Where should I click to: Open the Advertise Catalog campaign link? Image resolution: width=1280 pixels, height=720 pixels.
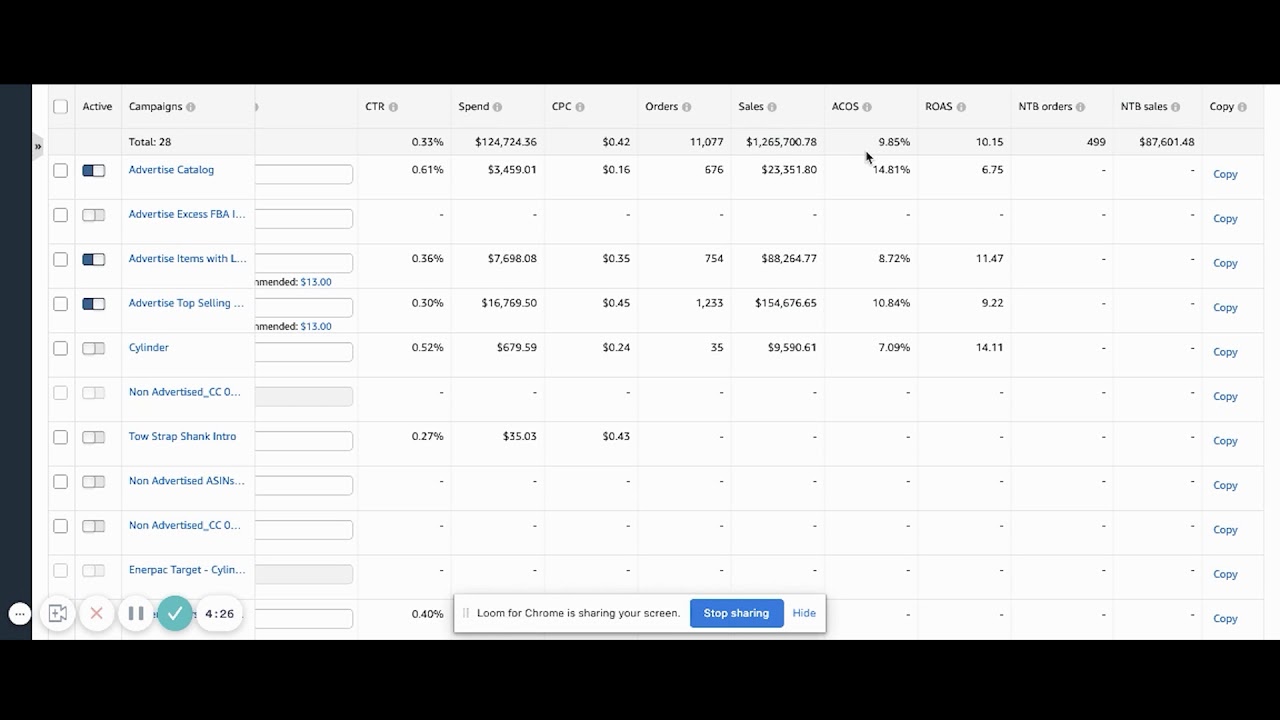pyautogui.click(x=171, y=170)
